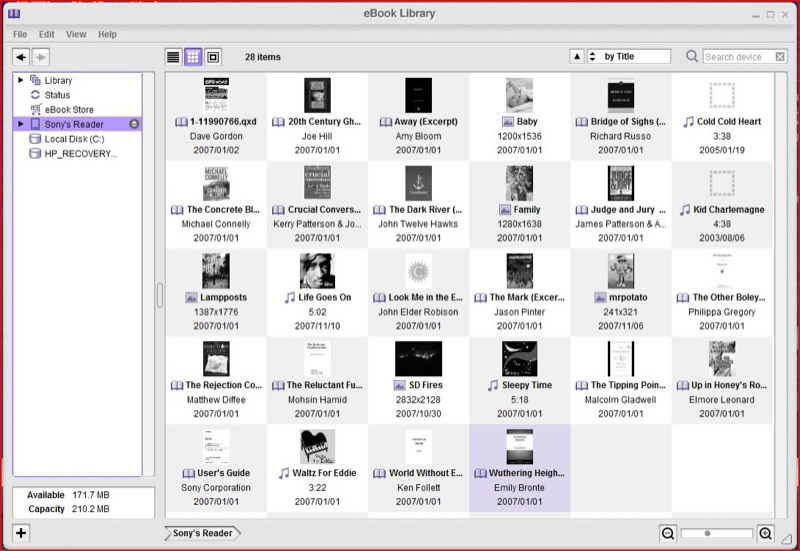The height and width of the screenshot is (551, 800).
Task: Select Look Me in the Eye cover
Action: pyautogui.click(x=418, y=271)
